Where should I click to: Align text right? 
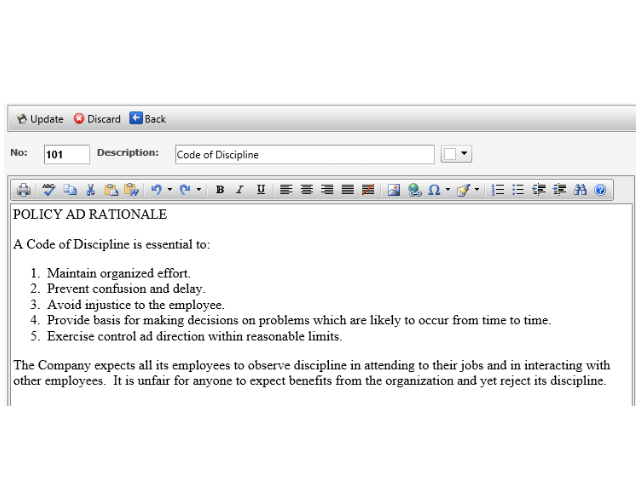click(327, 190)
